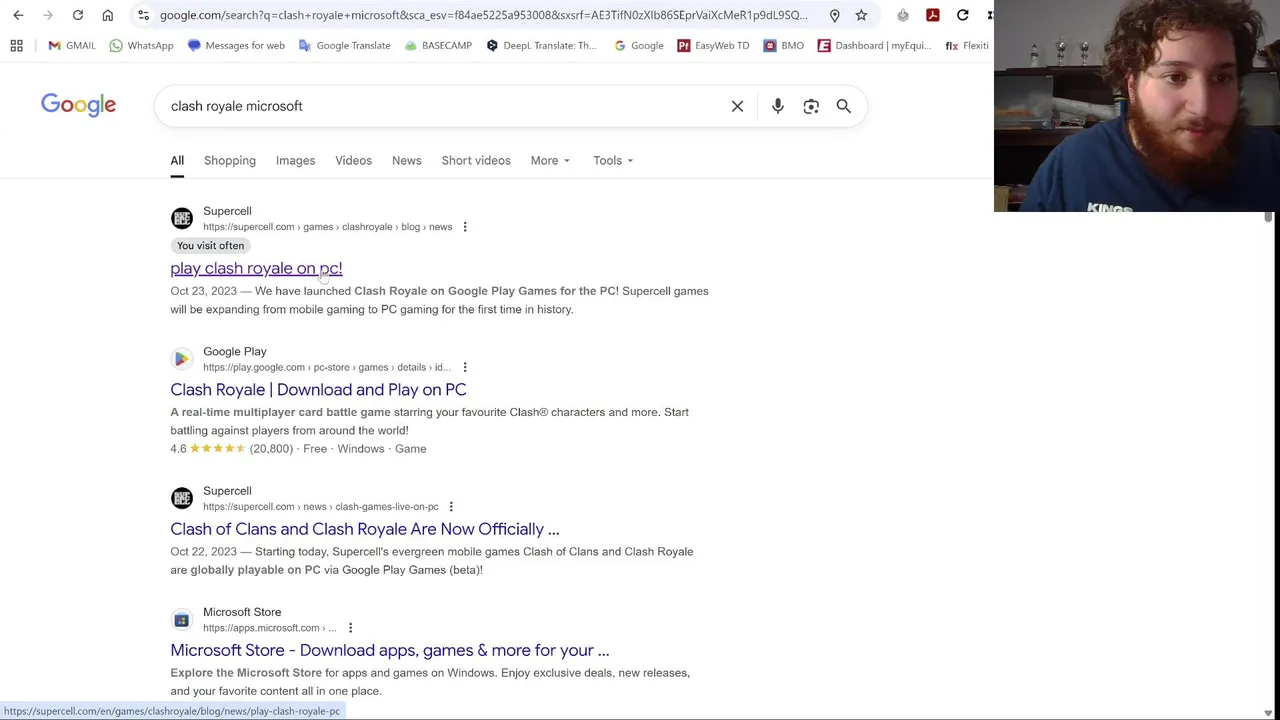Screen dimensions: 1280x720
Task: Open 'Clash of Clans and Clash Royale Are Now Officially' result
Action: click(x=364, y=529)
